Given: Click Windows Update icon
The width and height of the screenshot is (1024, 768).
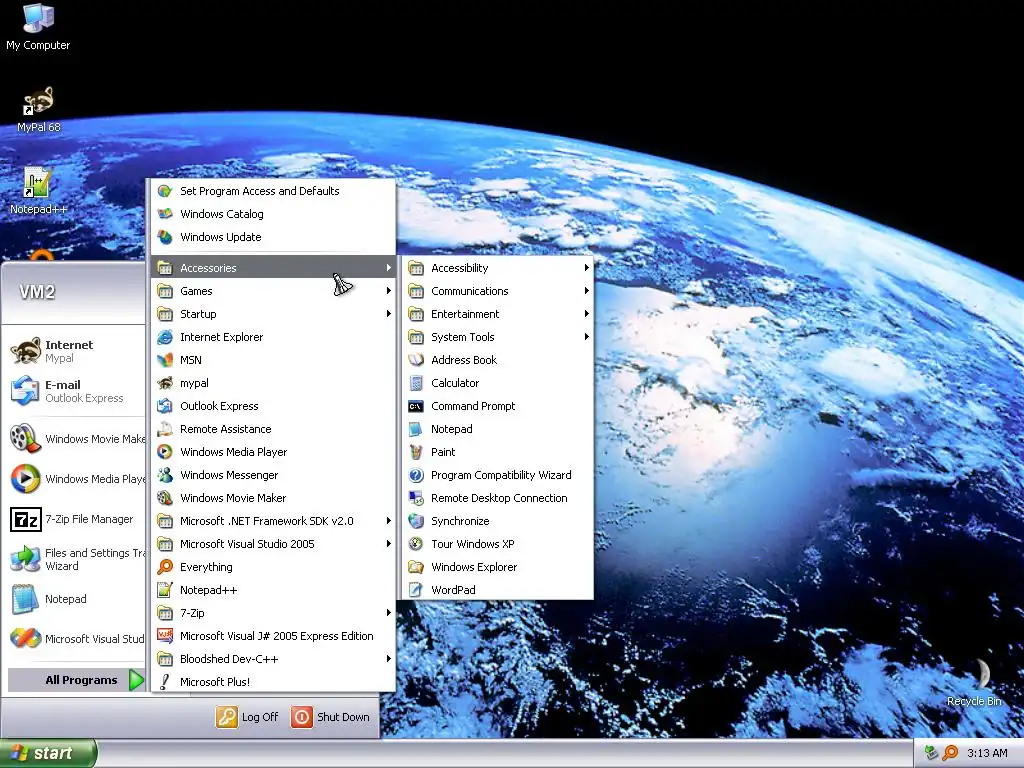Looking at the screenshot, I should (165, 237).
